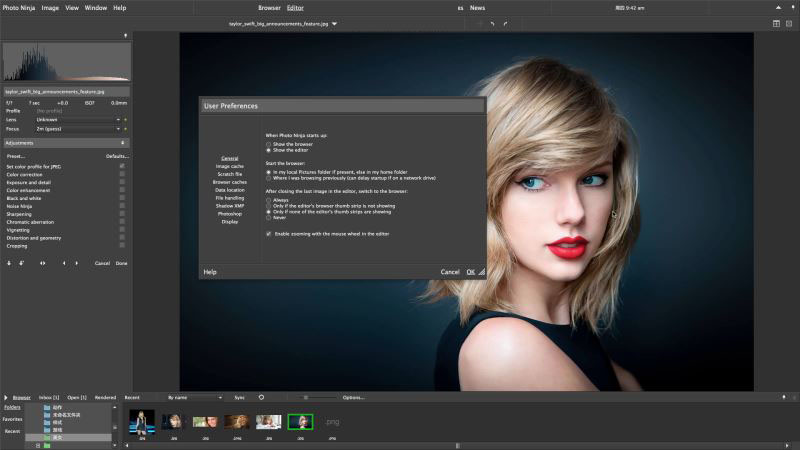Click Done below adjustments list
This screenshot has width=800, height=450.
tap(121, 263)
